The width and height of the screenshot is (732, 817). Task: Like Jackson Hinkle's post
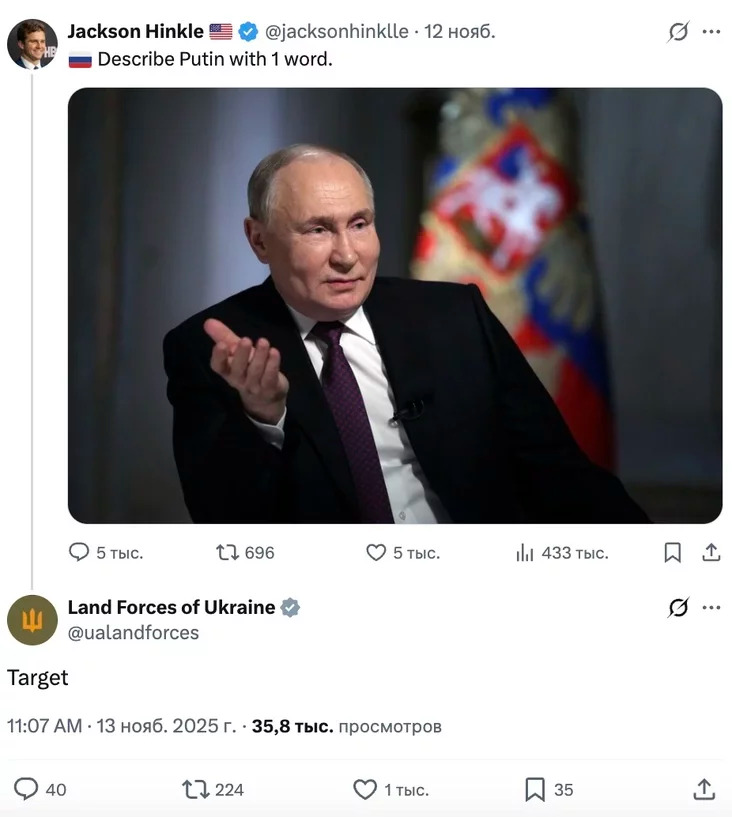[376, 552]
